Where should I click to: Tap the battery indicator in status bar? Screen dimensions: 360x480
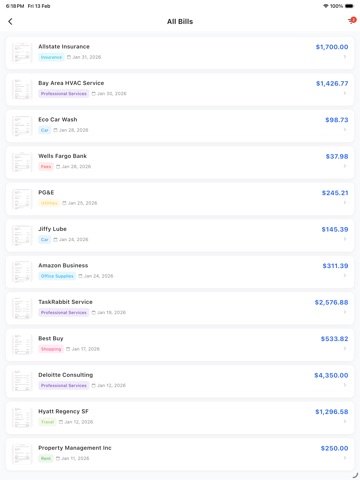point(349,6)
